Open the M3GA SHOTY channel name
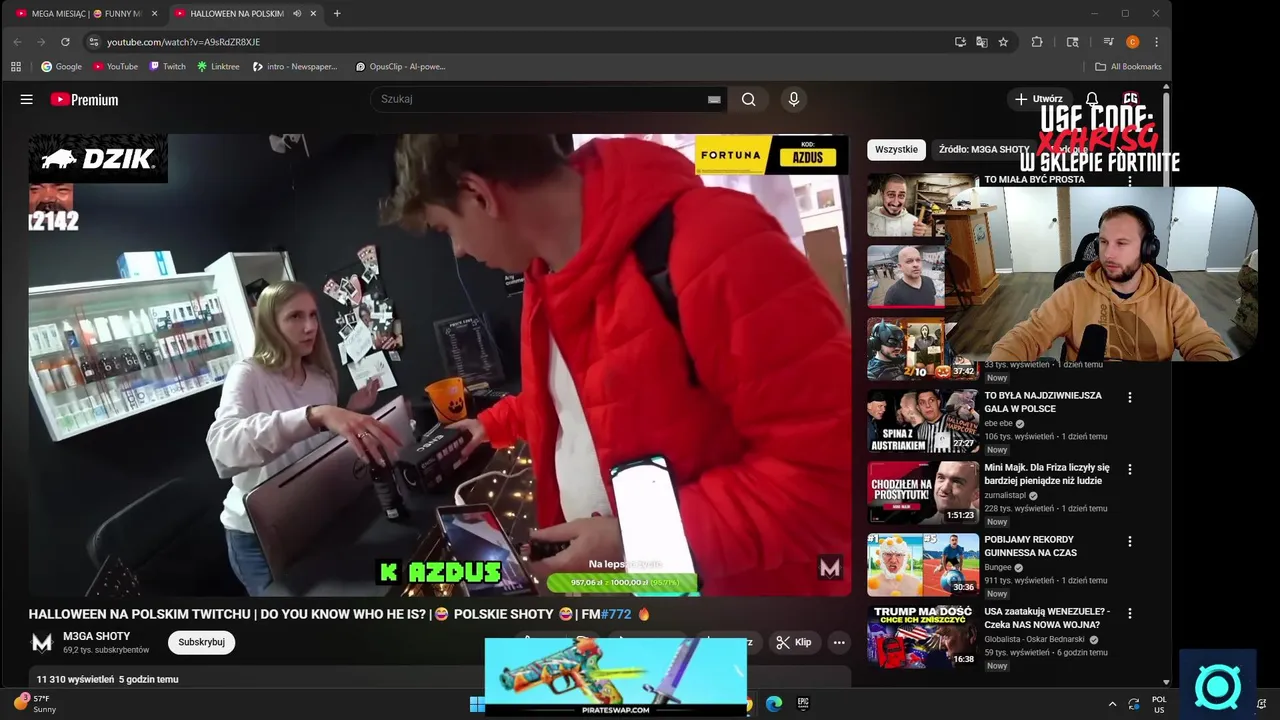This screenshot has width=1280, height=720. pyautogui.click(x=97, y=636)
